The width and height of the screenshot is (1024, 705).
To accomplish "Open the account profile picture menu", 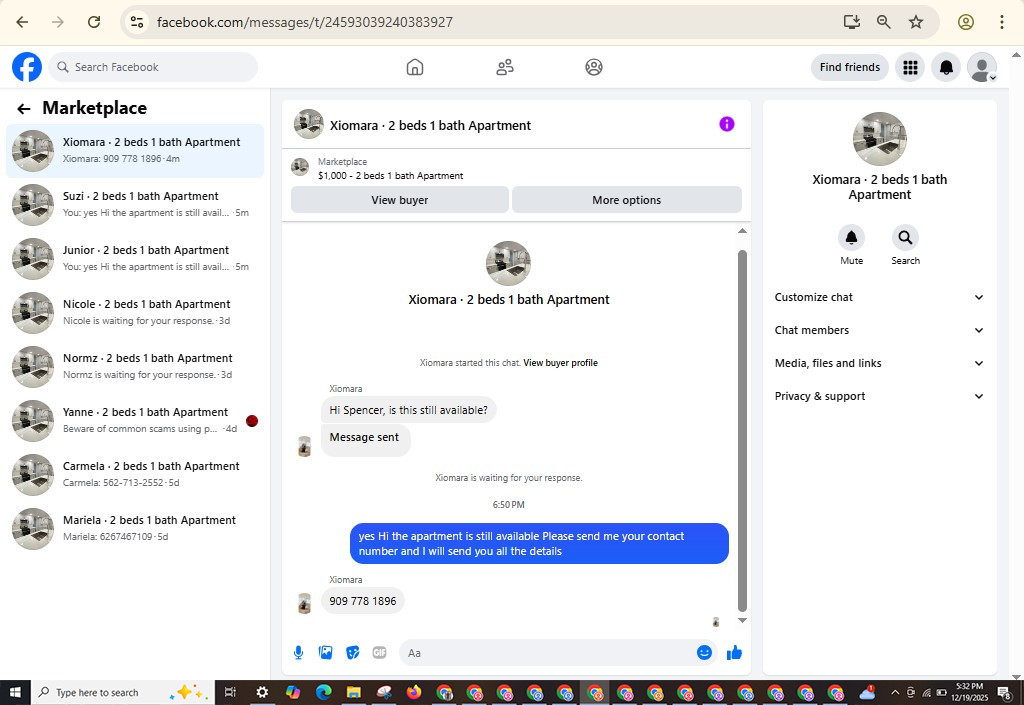I will pos(982,67).
